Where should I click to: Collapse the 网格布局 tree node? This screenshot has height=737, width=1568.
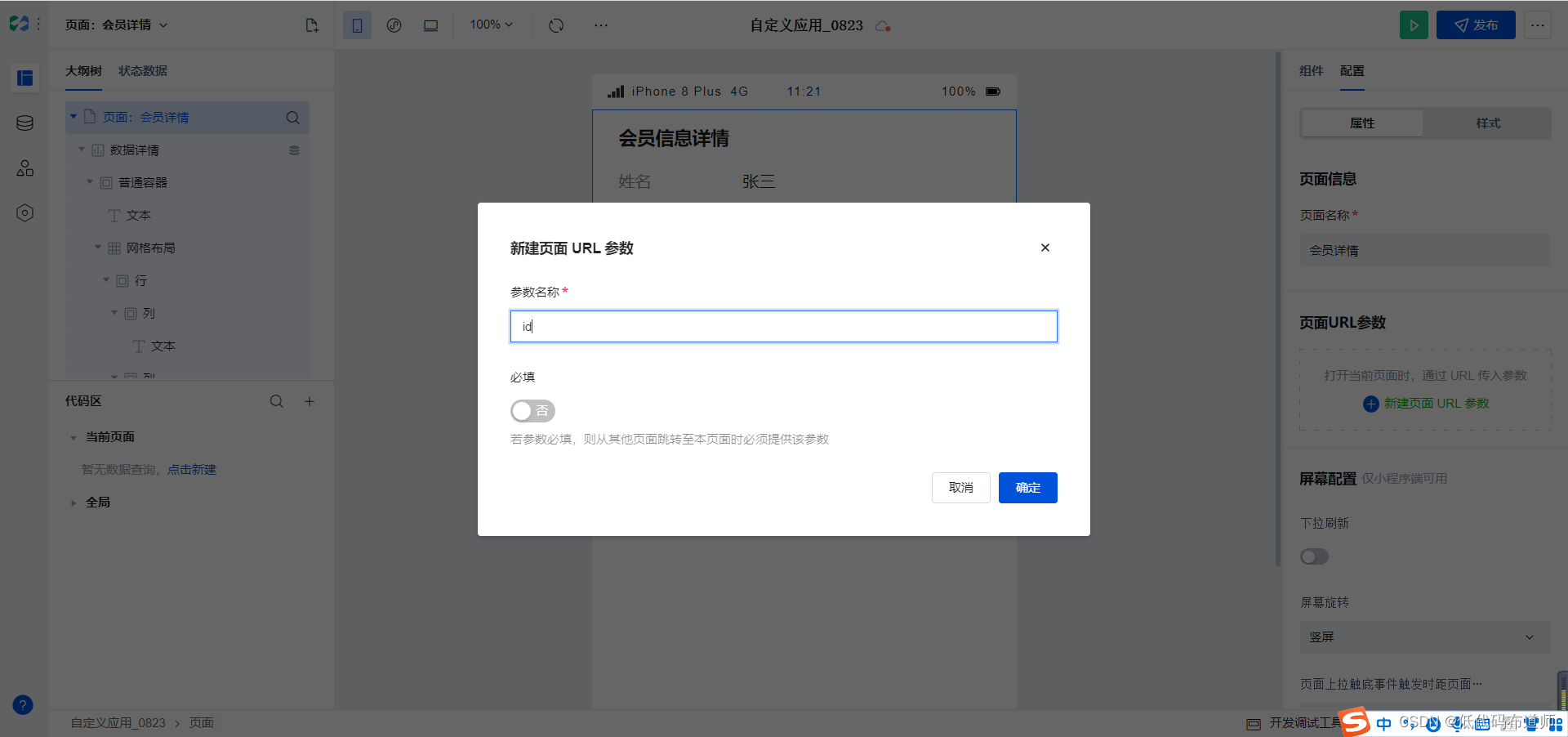click(98, 248)
